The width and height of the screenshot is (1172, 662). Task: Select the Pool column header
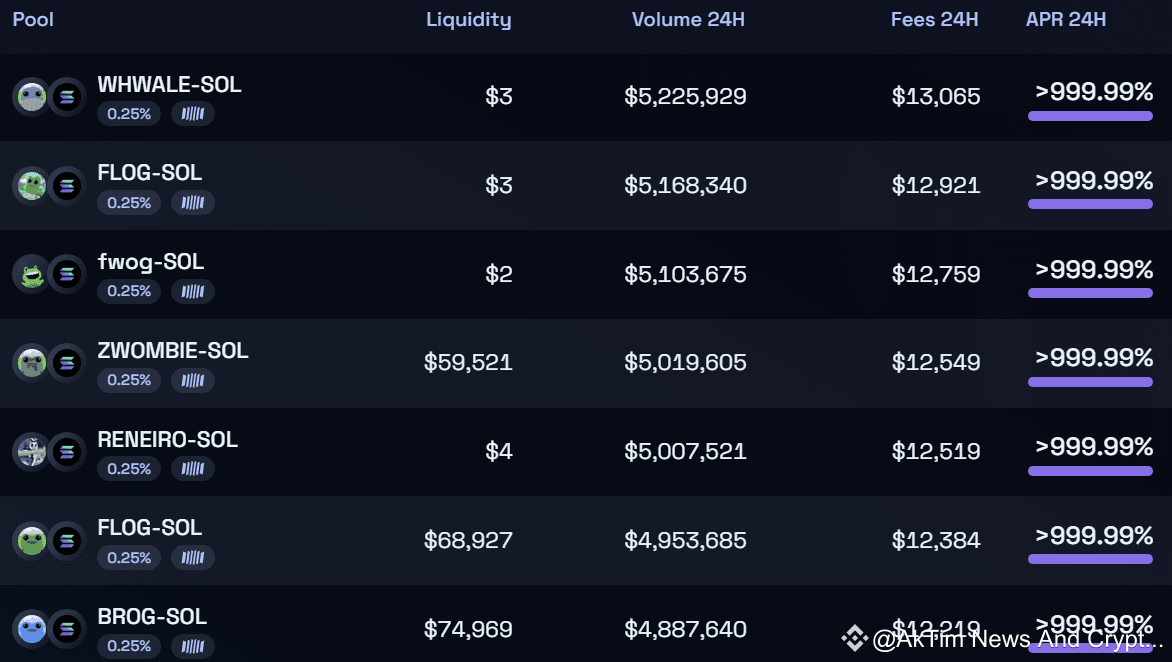(33, 19)
